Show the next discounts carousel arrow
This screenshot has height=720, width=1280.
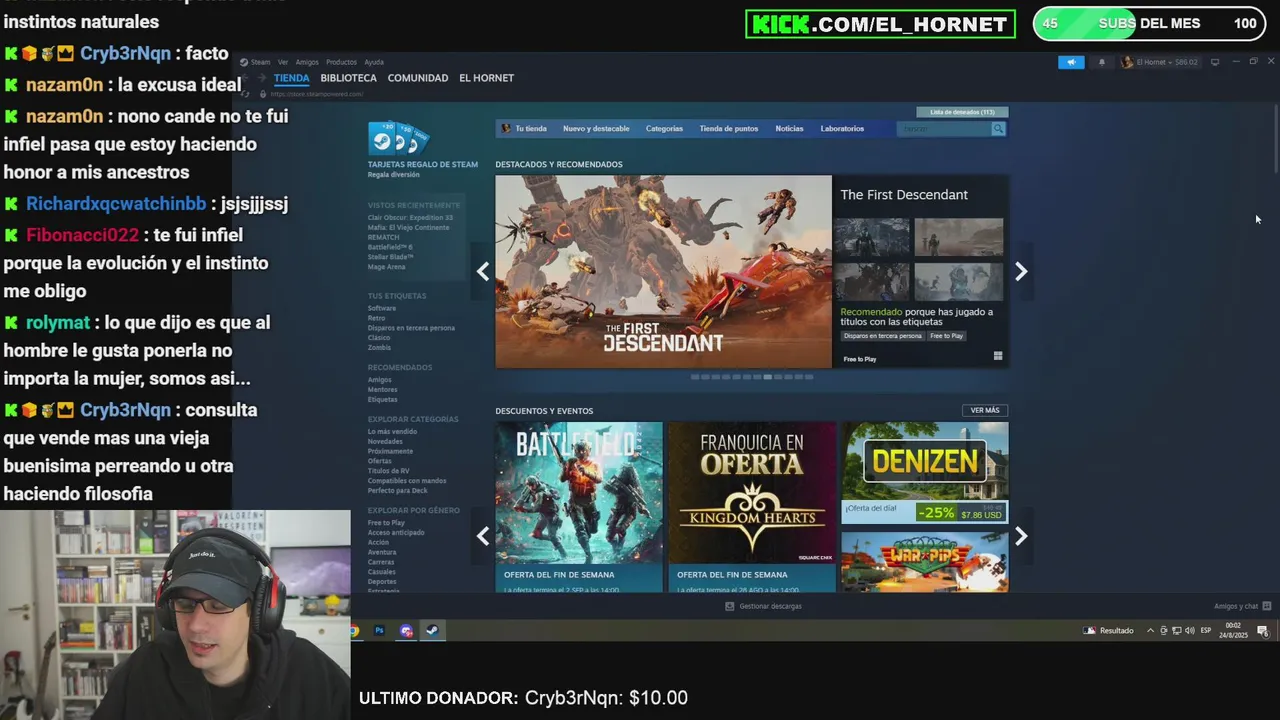tap(1021, 537)
